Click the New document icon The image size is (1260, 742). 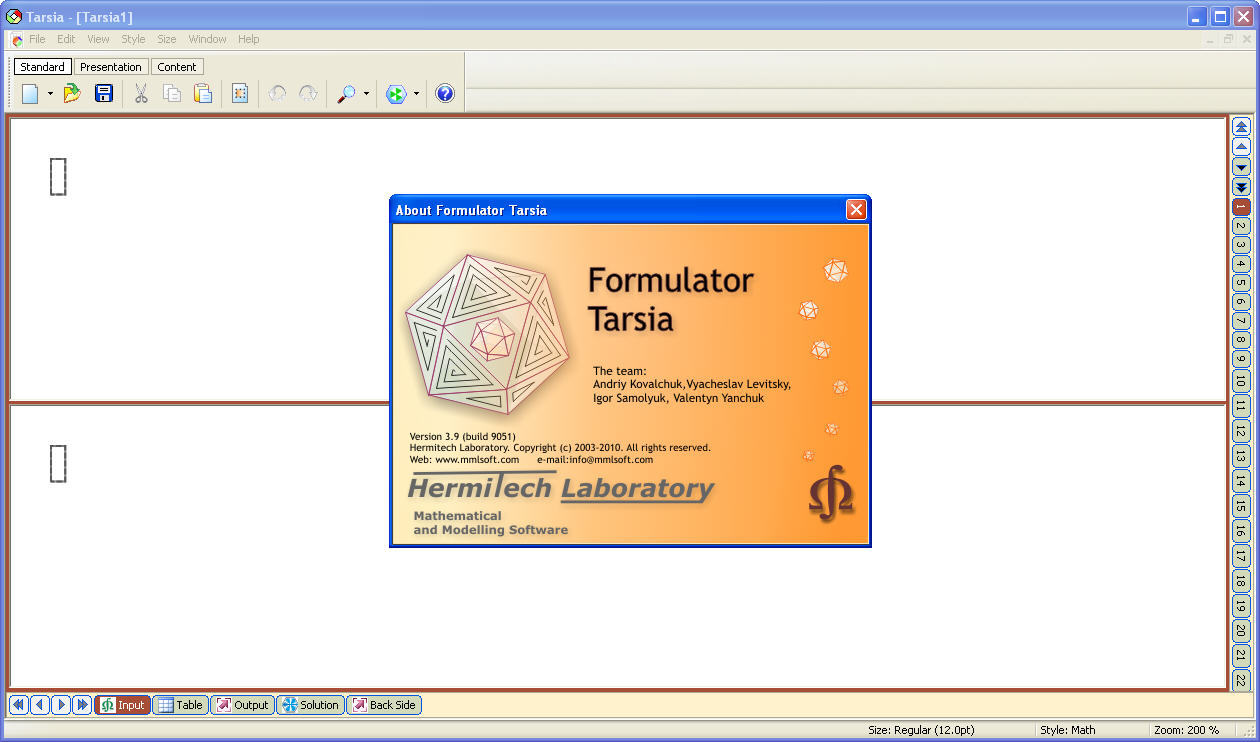(30, 94)
